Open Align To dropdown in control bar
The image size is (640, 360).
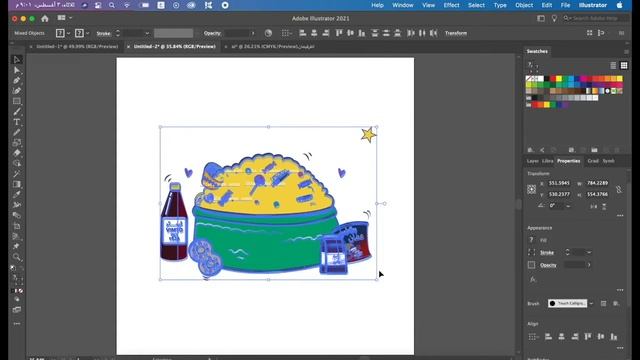[286, 33]
